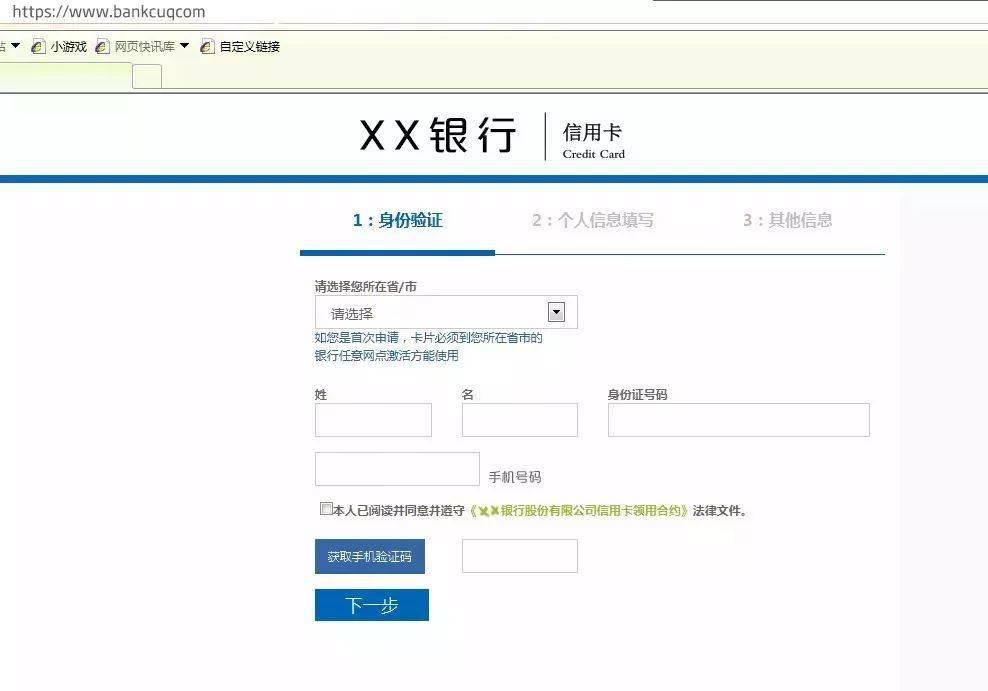
Task: Click 获取手机验证码 to request SMS code
Action: pyautogui.click(x=370, y=556)
